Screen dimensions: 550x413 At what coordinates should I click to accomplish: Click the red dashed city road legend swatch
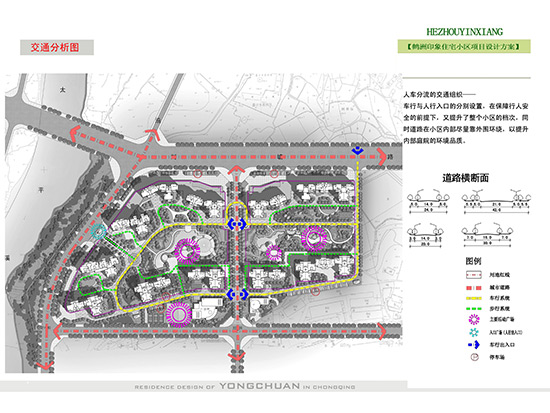pos(474,288)
